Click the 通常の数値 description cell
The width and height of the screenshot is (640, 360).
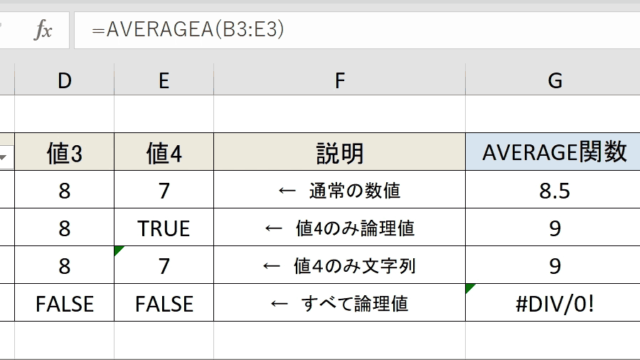[340, 190]
